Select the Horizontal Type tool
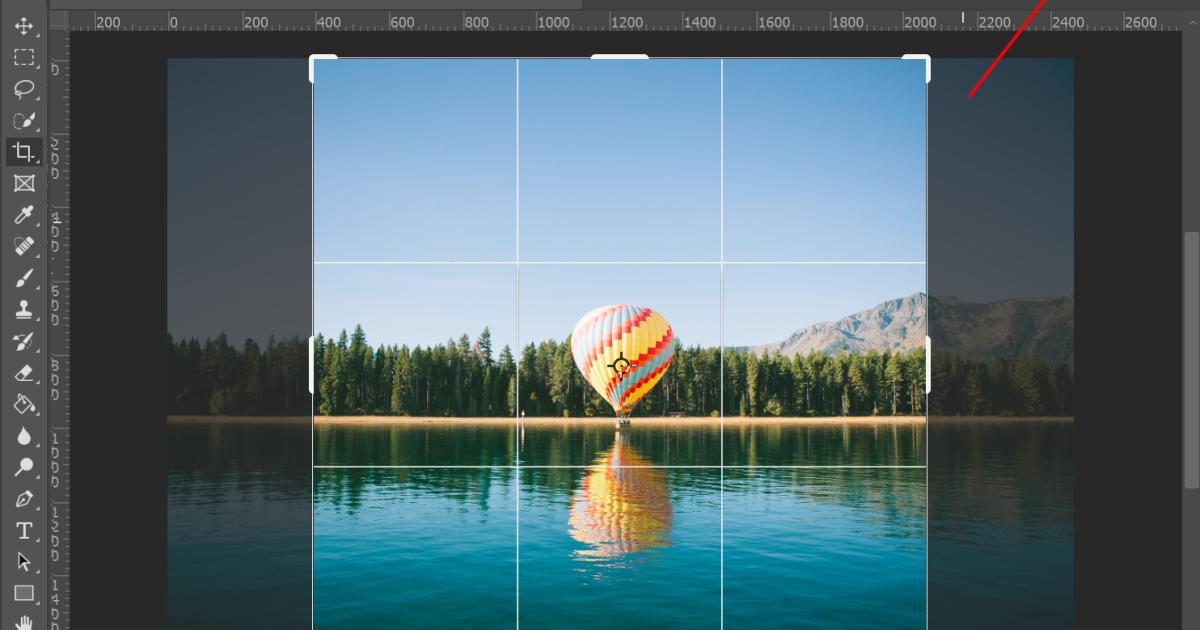Viewport: 1200px width, 630px height. 26,530
